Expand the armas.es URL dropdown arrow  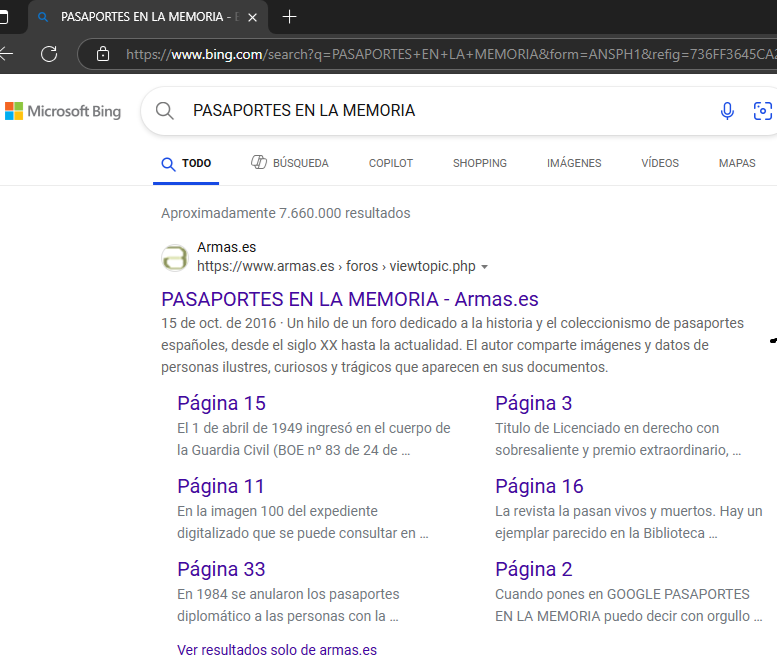[485, 267]
